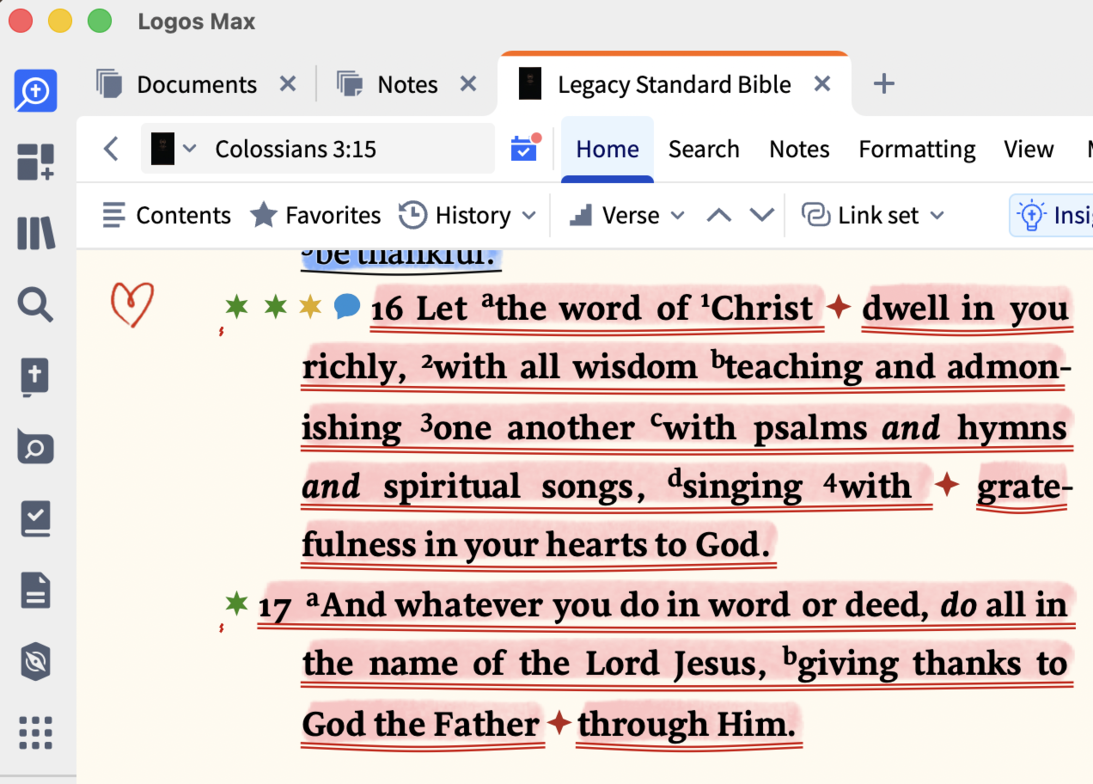
Task: Expand the resource cover dropdown chevron
Action: 190,148
